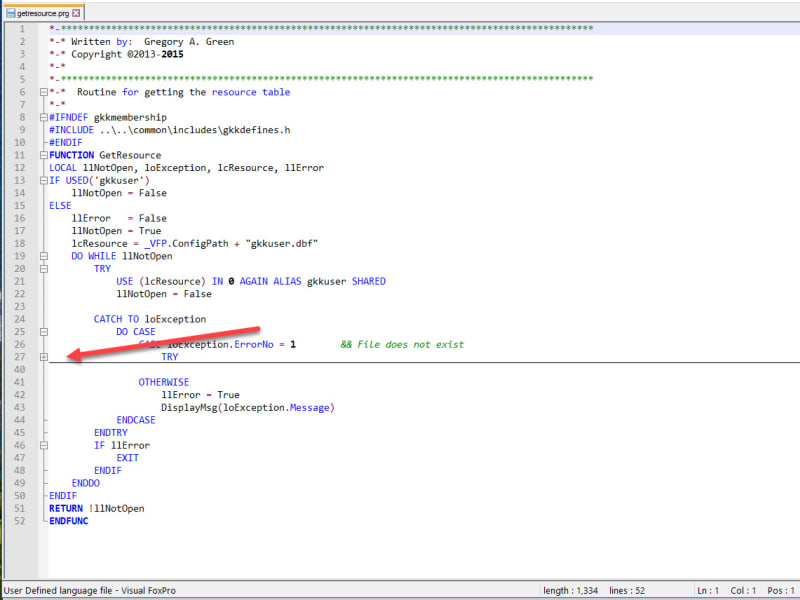The width and height of the screenshot is (800, 600).
Task: Click the ENDDO keyword
Action: tap(86, 483)
